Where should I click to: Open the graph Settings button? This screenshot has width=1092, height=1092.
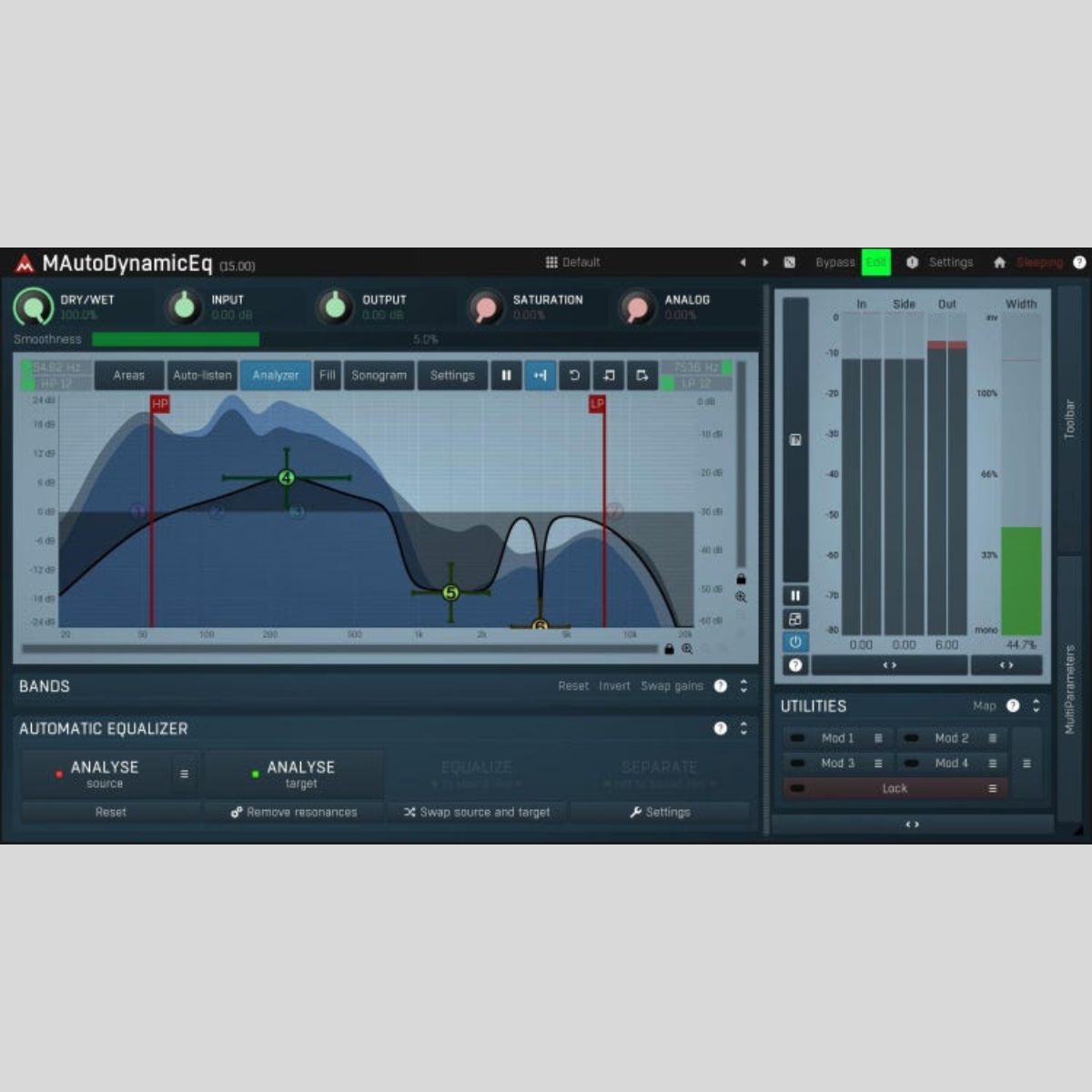452,375
